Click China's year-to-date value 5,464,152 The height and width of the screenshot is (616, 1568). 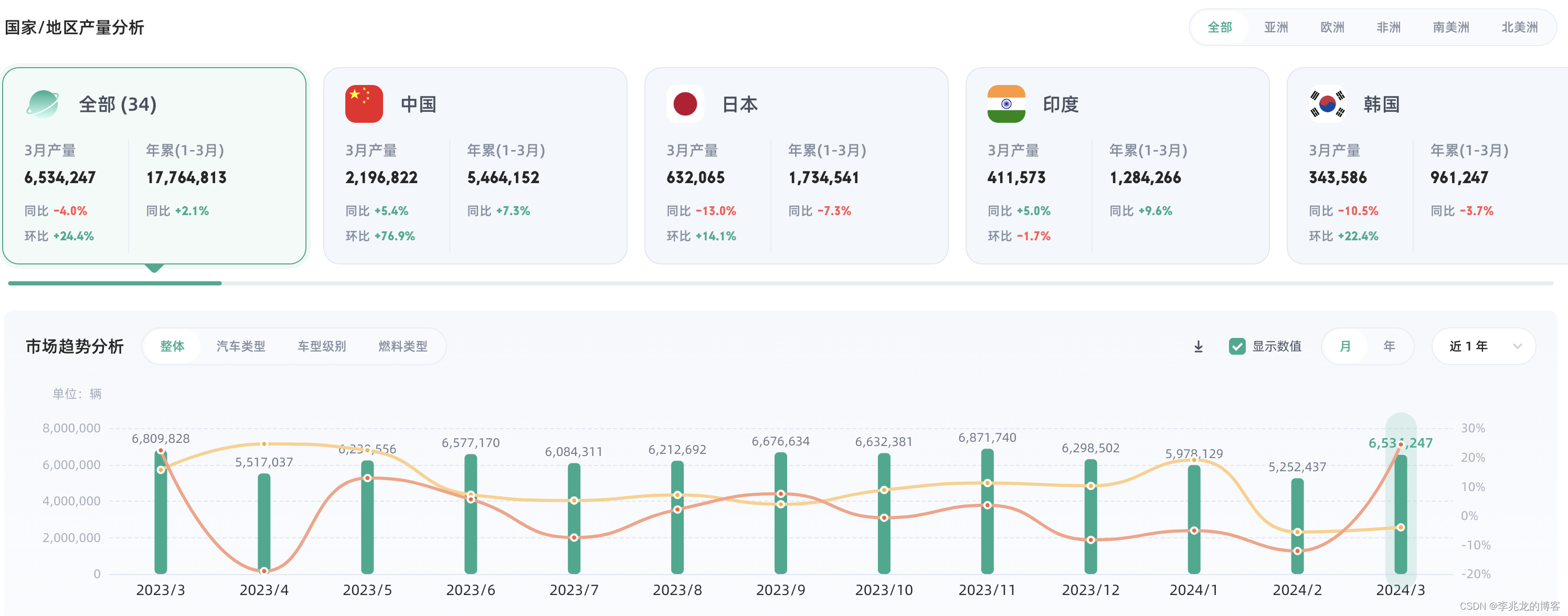click(503, 178)
